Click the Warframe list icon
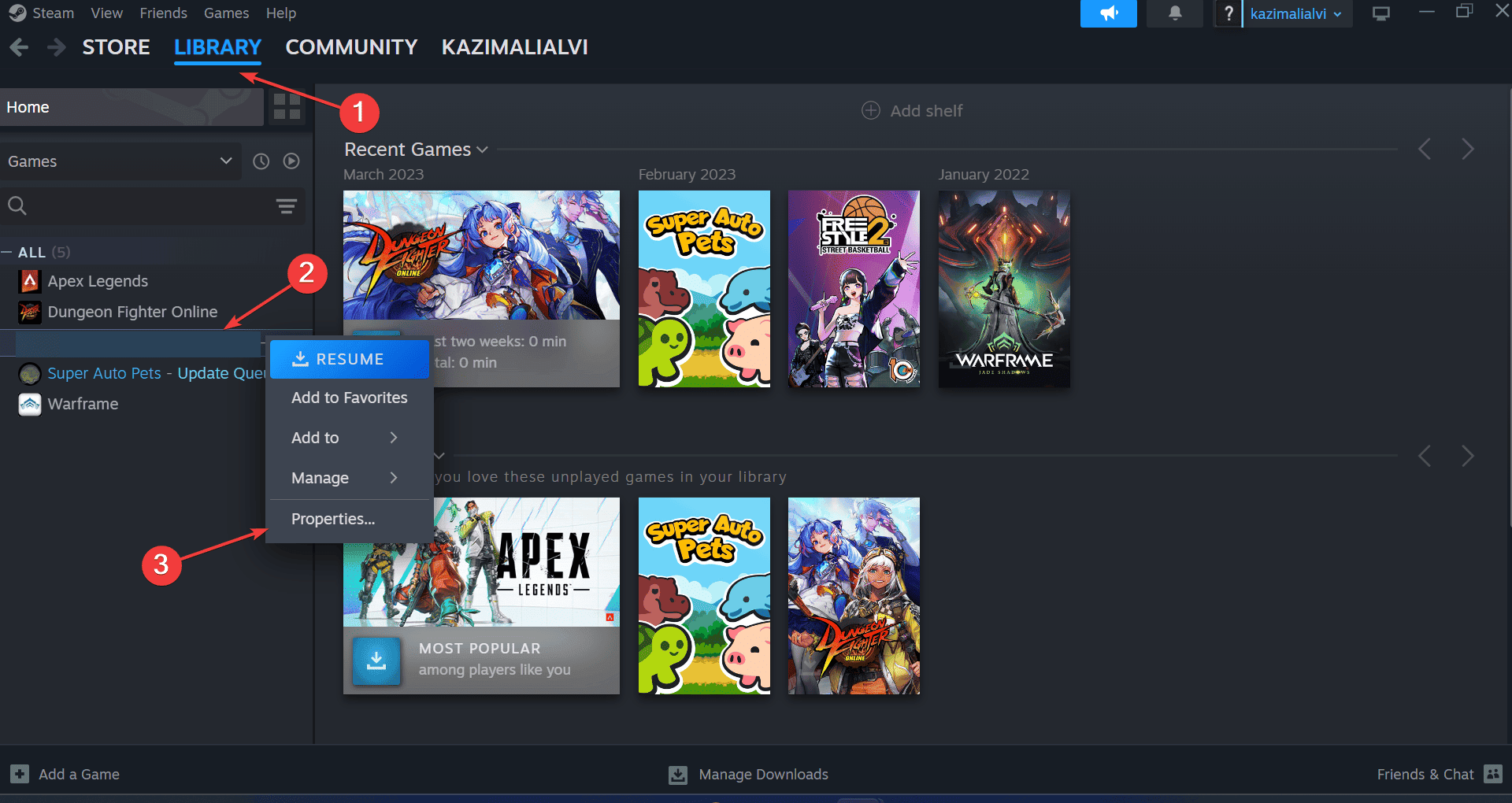This screenshot has width=1512, height=803. (x=30, y=404)
